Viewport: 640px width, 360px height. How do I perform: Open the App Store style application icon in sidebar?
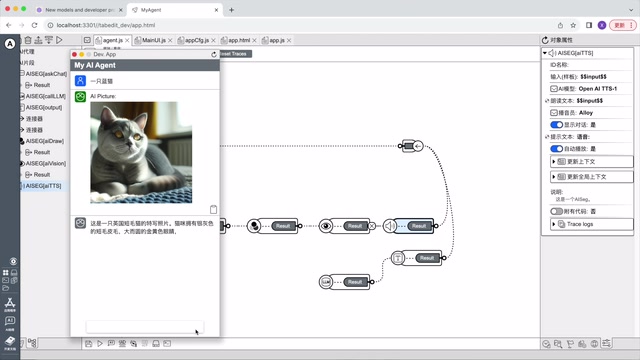(x=10, y=304)
